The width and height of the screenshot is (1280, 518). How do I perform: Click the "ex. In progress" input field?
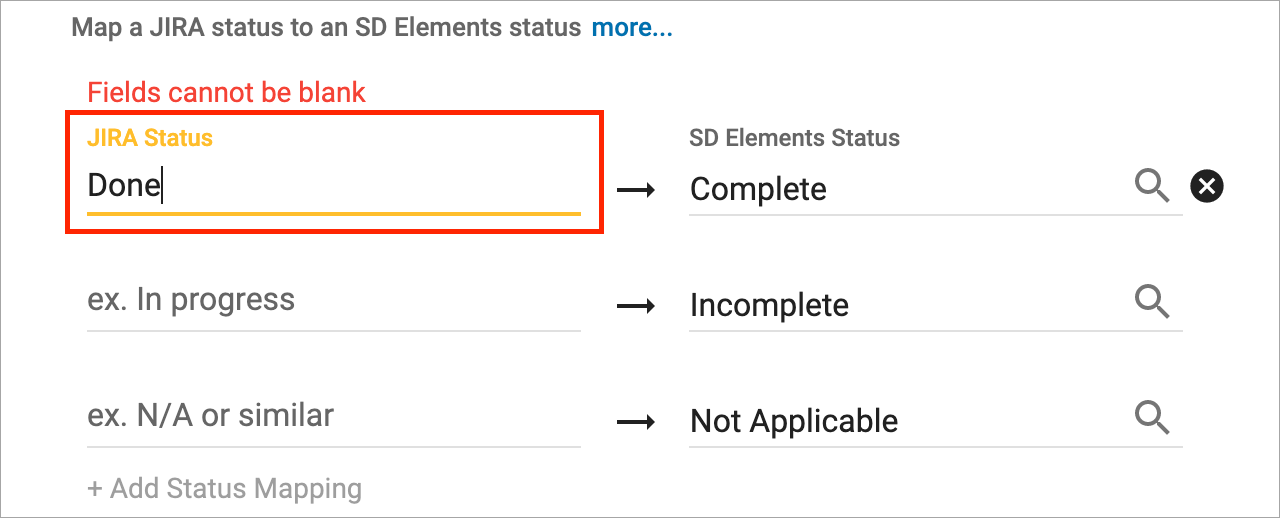[333, 301]
